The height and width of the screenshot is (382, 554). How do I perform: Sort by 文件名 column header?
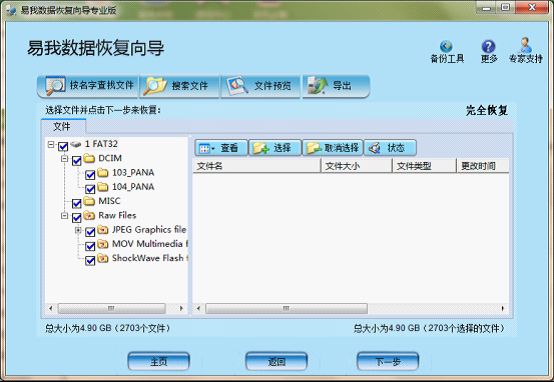tap(257, 166)
